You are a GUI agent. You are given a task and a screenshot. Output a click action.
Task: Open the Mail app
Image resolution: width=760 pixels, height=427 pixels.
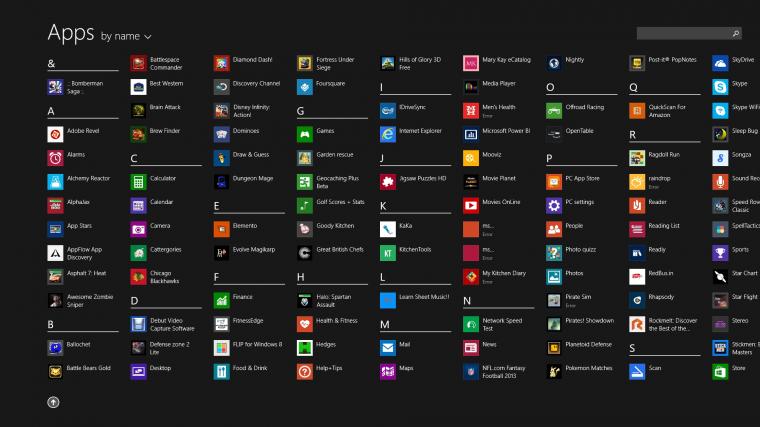[x=388, y=348]
